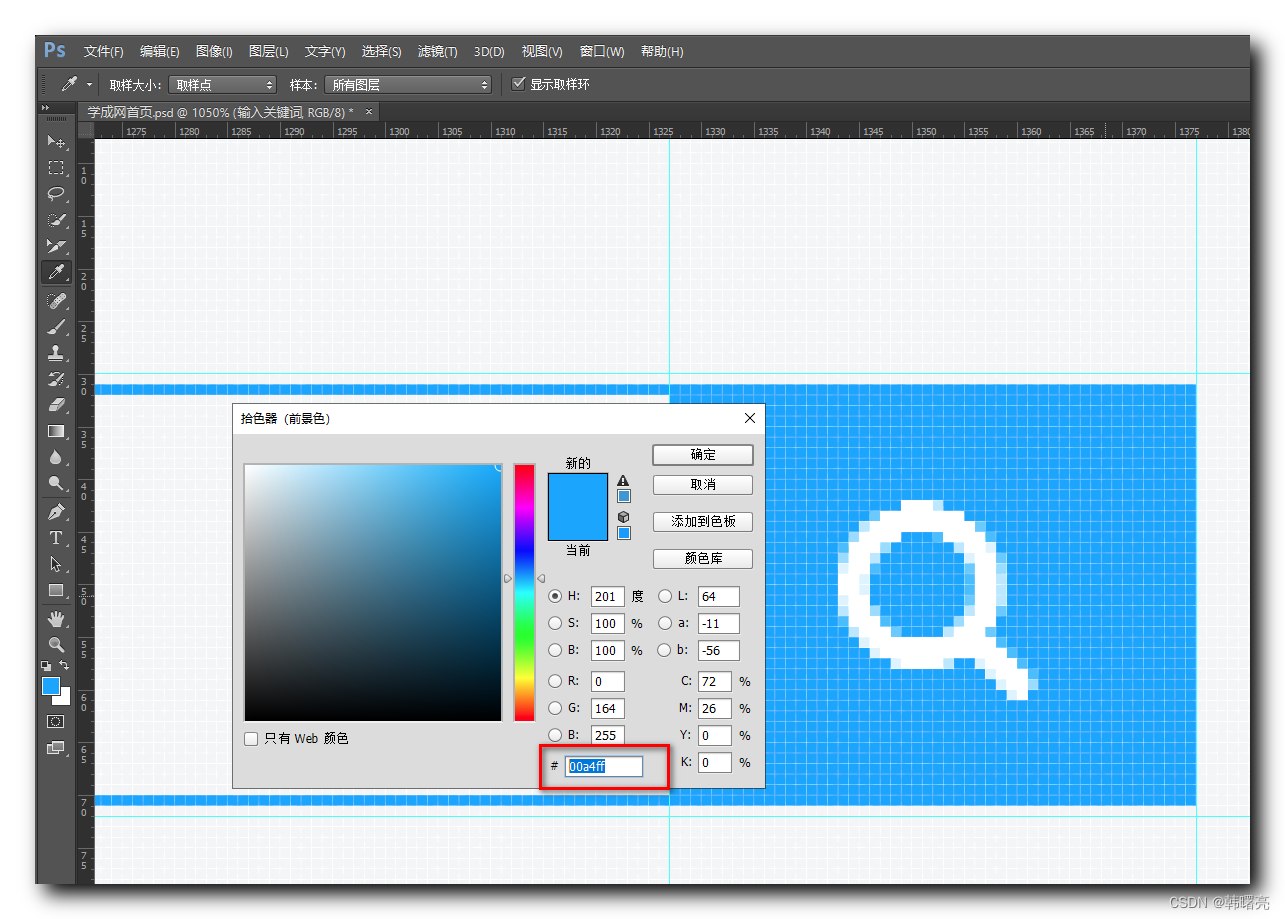Open the 取样大小 dropdown
The width and height of the screenshot is (1285, 919).
tap(222, 85)
